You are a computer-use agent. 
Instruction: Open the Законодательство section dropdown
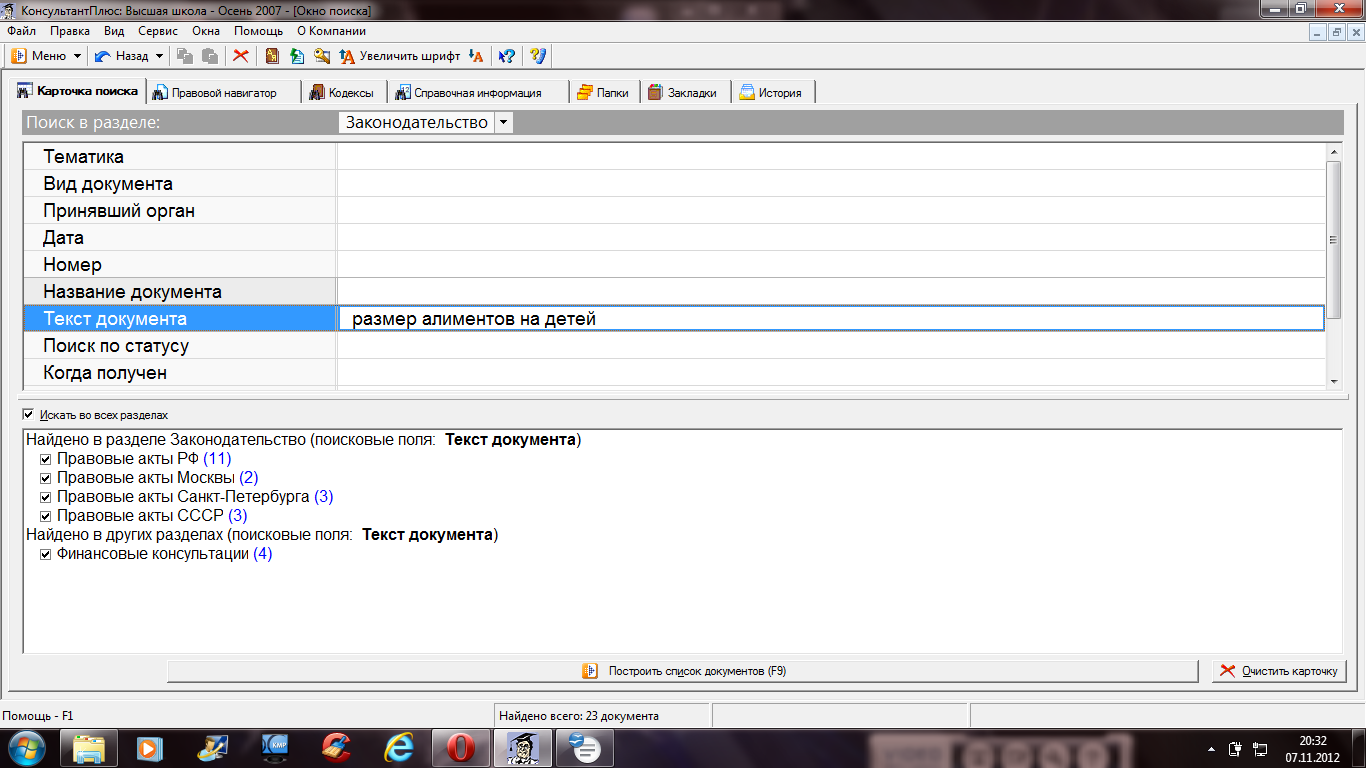coord(504,123)
